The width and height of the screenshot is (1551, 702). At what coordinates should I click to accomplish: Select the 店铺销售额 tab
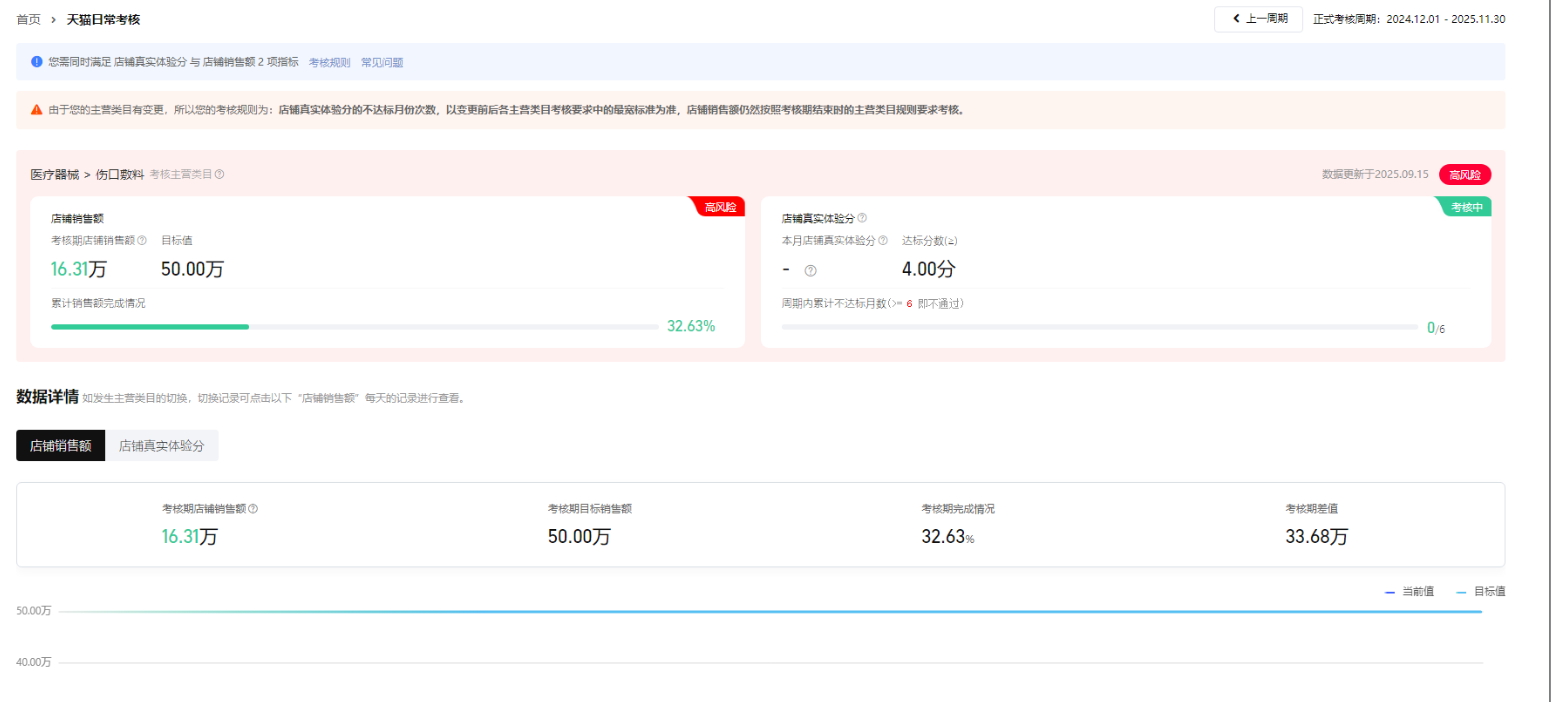pyautogui.click(x=60, y=446)
